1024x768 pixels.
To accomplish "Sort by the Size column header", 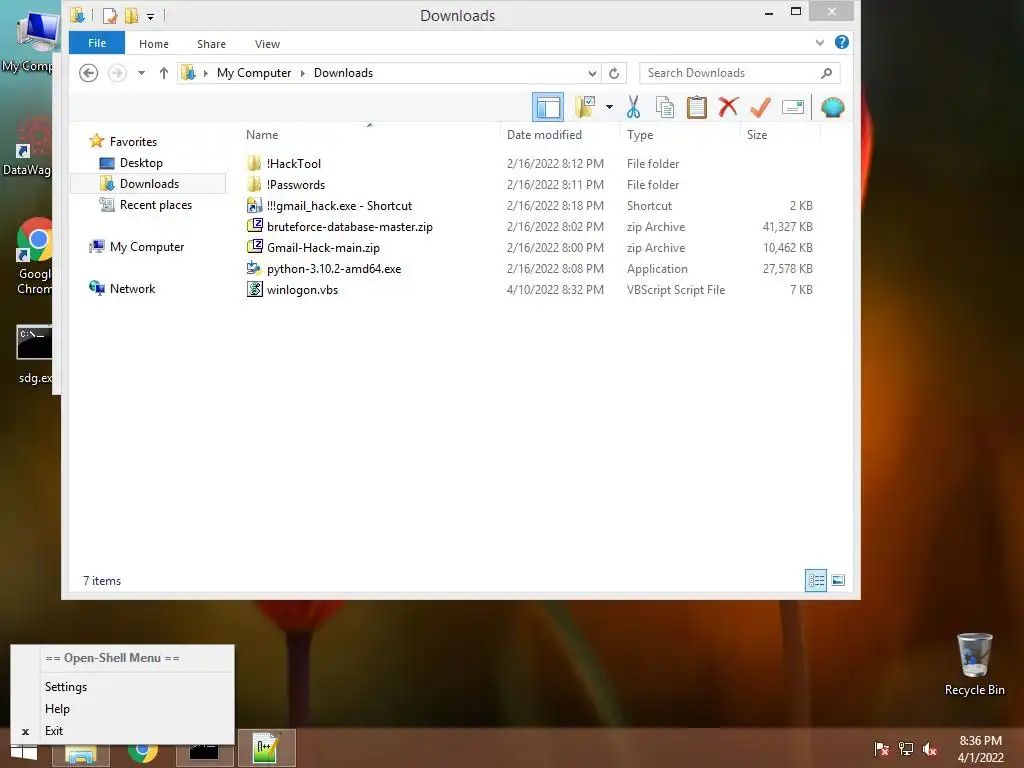I will point(757,135).
